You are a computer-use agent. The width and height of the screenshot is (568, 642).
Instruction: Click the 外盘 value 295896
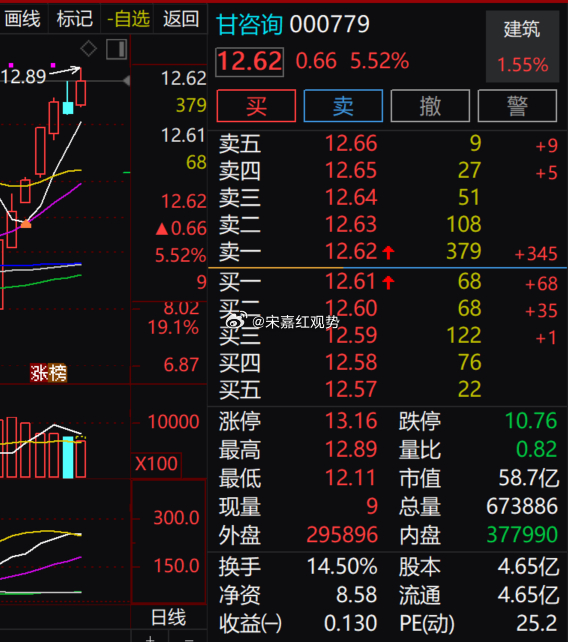pyautogui.click(x=342, y=535)
